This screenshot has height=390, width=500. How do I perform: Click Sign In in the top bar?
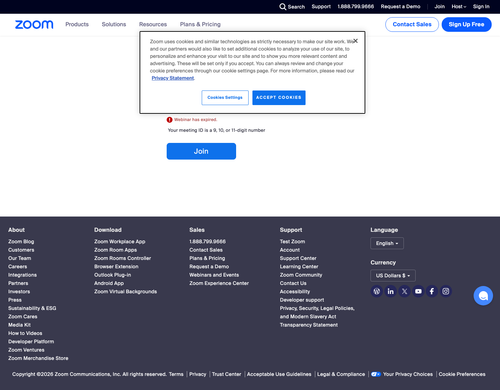(x=481, y=7)
